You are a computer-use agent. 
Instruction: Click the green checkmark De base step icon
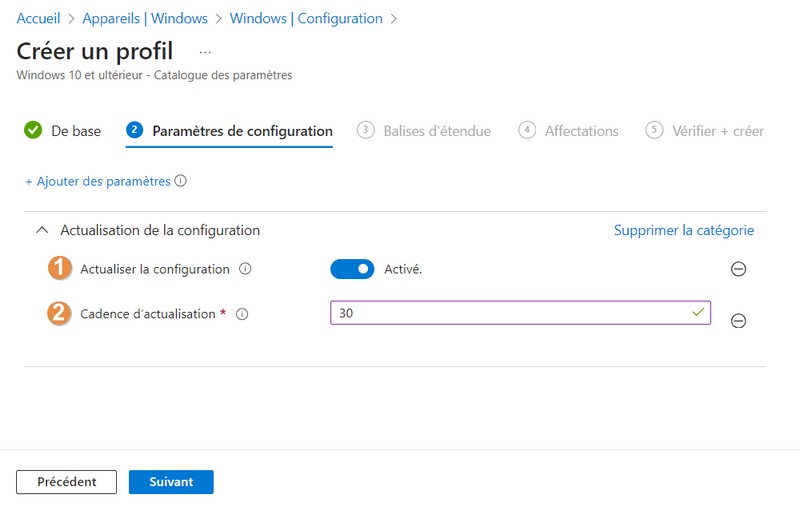pos(32,130)
